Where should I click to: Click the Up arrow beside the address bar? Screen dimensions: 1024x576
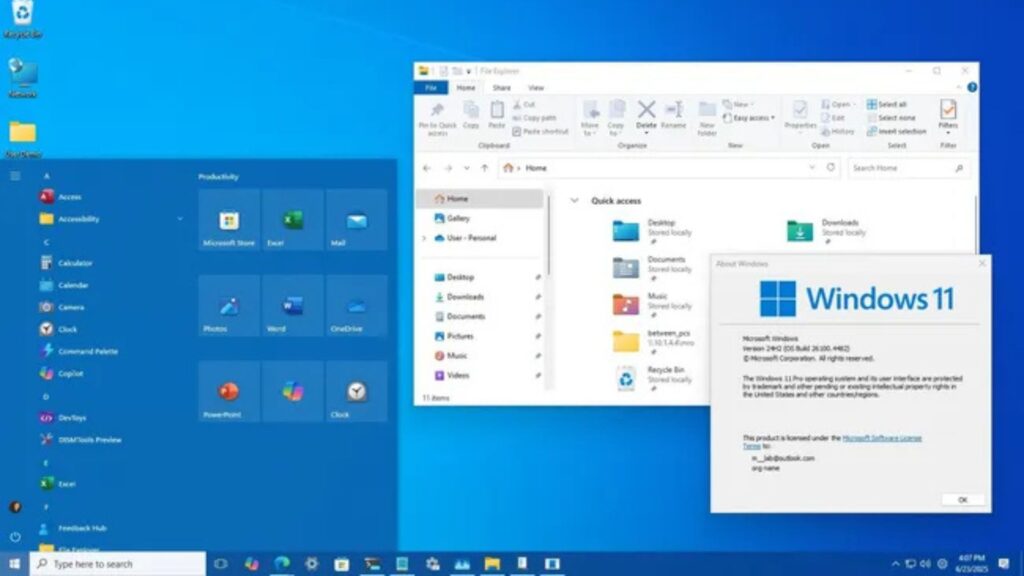[x=485, y=168]
